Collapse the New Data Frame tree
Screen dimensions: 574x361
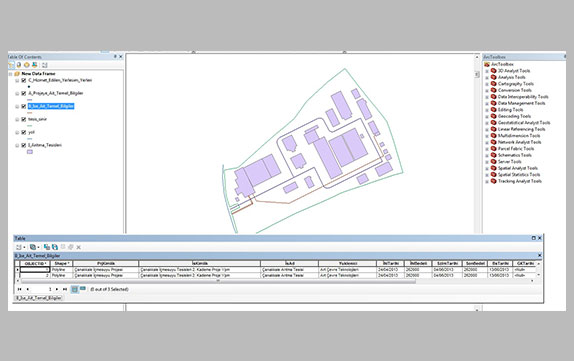coord(10,74)
